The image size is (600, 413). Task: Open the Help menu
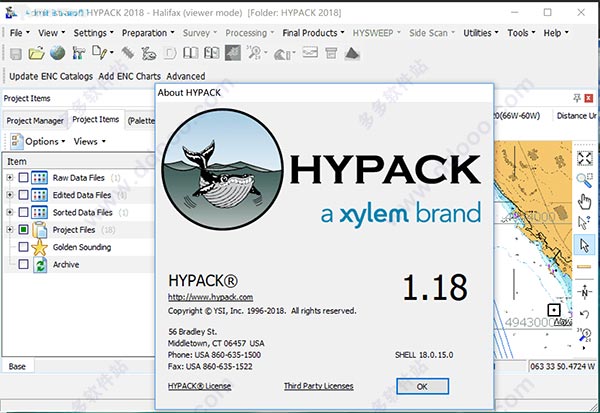point(556,33)
